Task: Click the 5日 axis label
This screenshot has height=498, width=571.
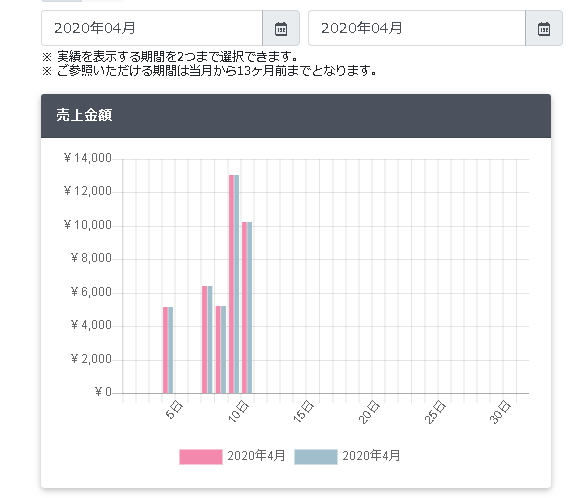Action: point(174,410)
